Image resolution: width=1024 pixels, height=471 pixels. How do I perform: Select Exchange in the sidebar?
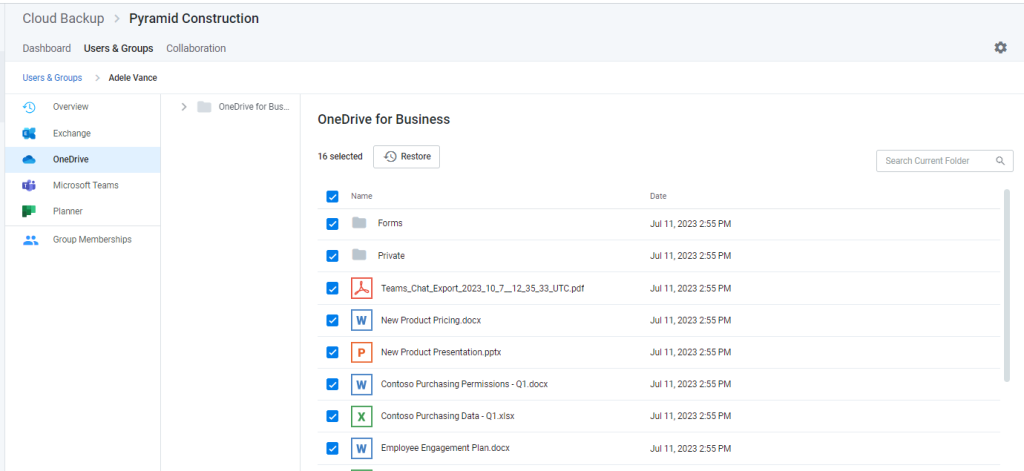coord(82,133)
